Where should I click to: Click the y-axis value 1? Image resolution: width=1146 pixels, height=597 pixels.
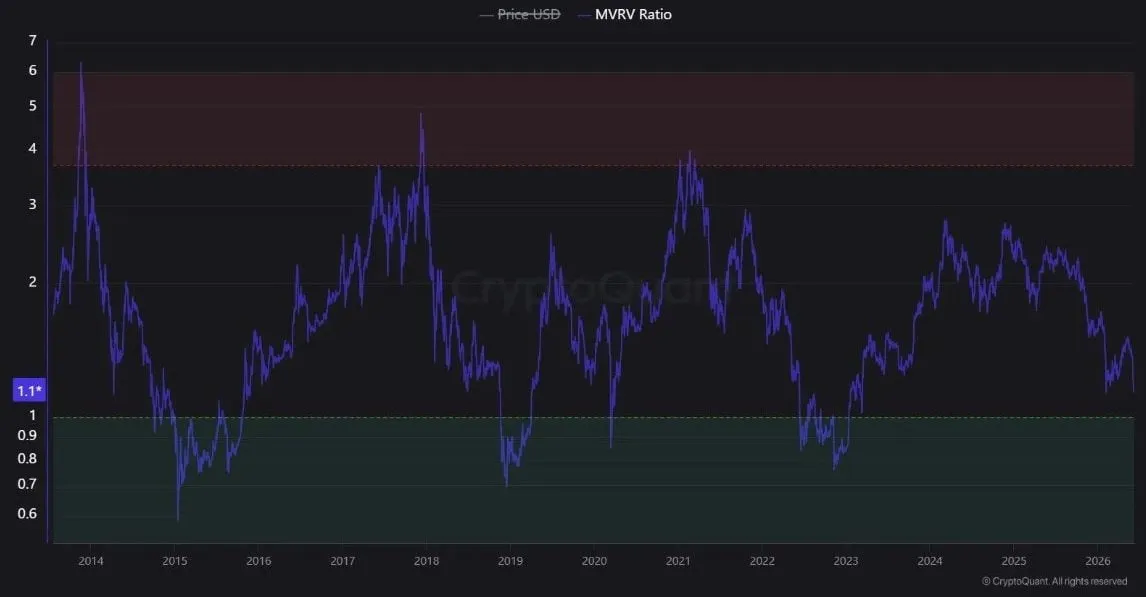[x=32, y=415]
